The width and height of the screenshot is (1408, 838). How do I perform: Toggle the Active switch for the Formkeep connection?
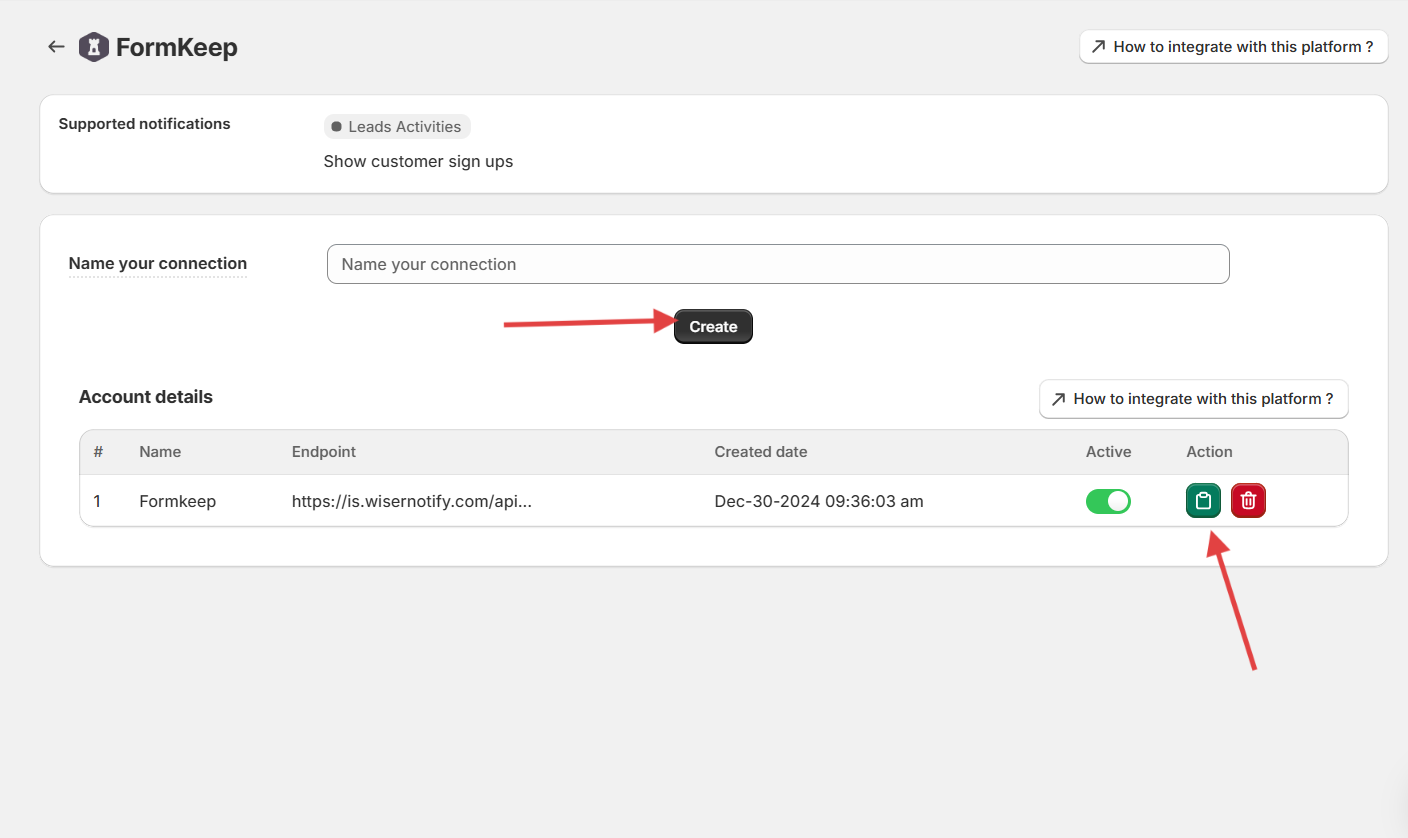point(1108,501)
